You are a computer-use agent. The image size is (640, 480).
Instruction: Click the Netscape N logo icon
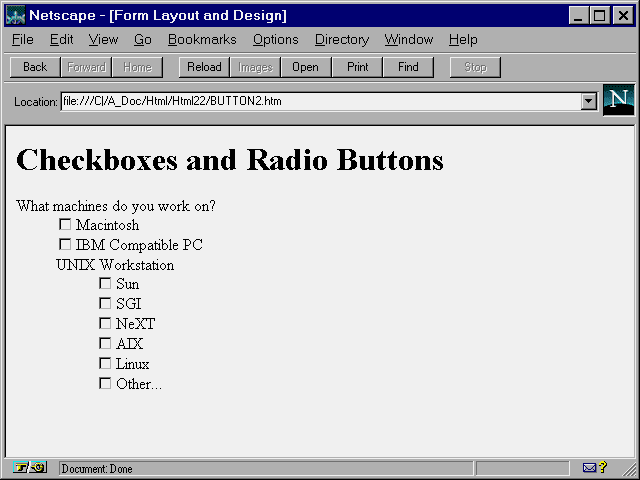(x=618, y=100)
